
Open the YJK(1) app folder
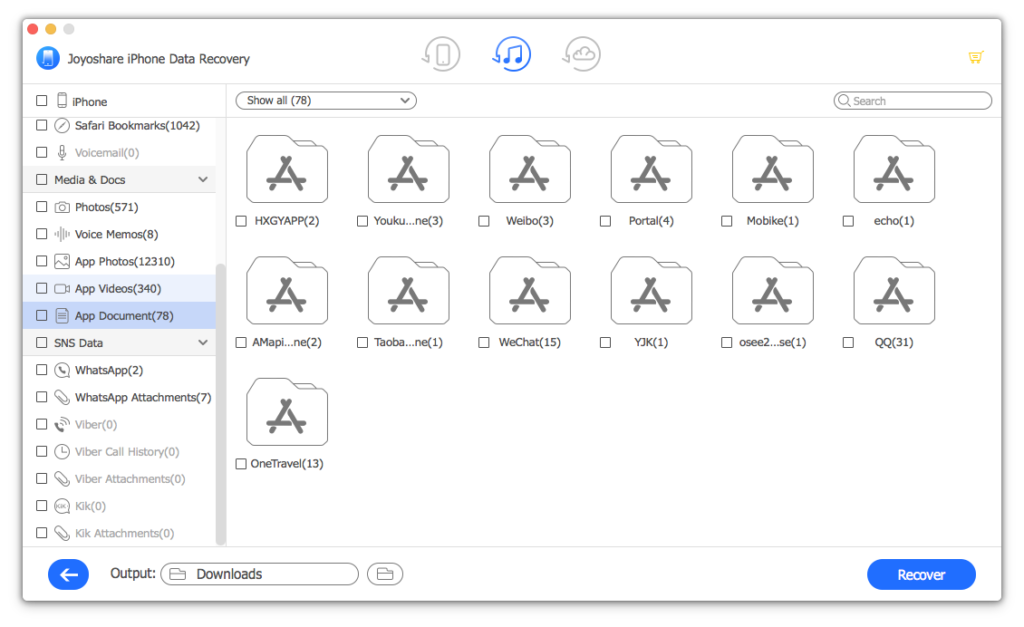(651, 291)
